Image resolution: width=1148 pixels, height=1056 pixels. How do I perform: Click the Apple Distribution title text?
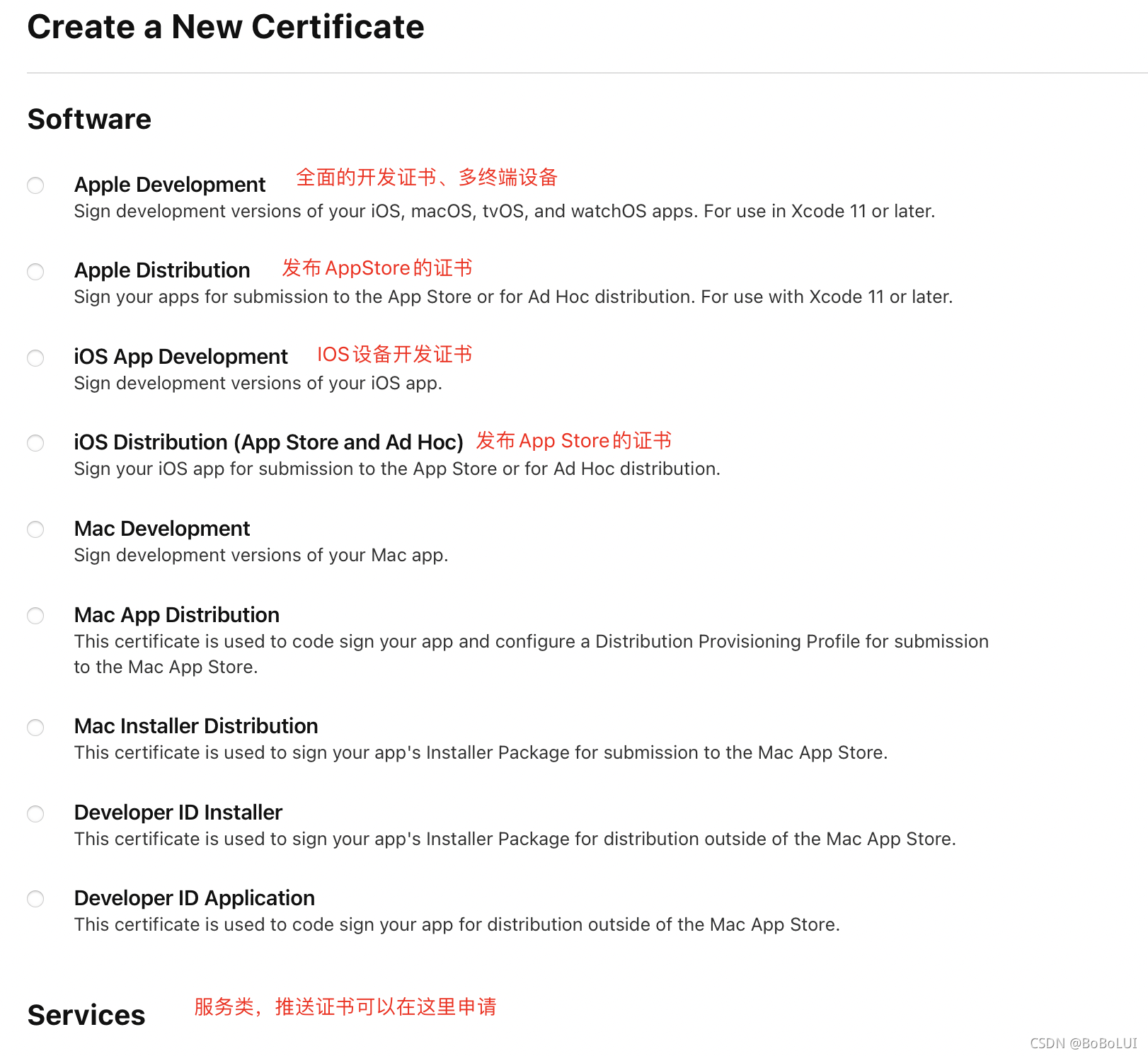coord(162,270)
